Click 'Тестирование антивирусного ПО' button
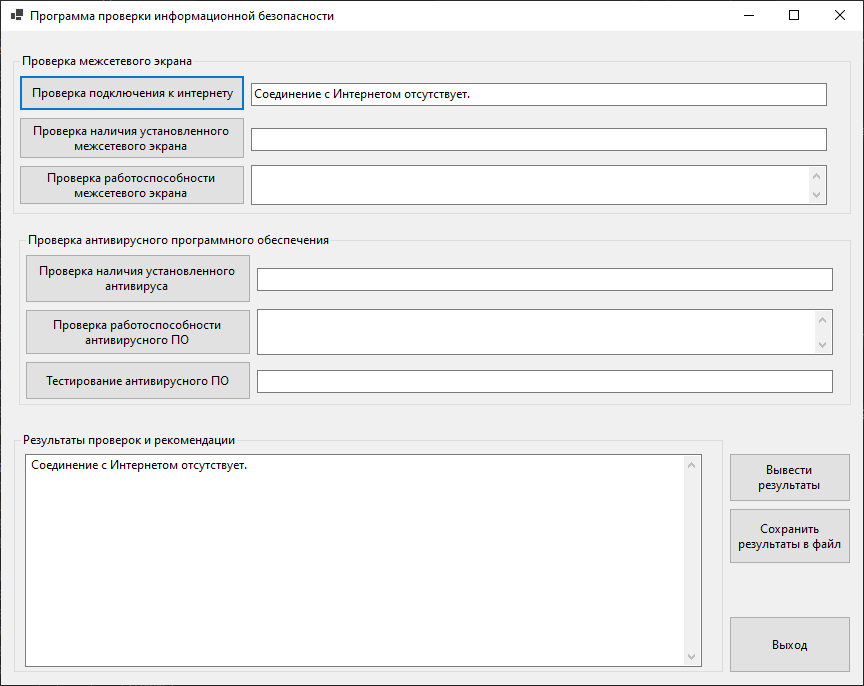864x686 pixels. [x=138, y=381]
